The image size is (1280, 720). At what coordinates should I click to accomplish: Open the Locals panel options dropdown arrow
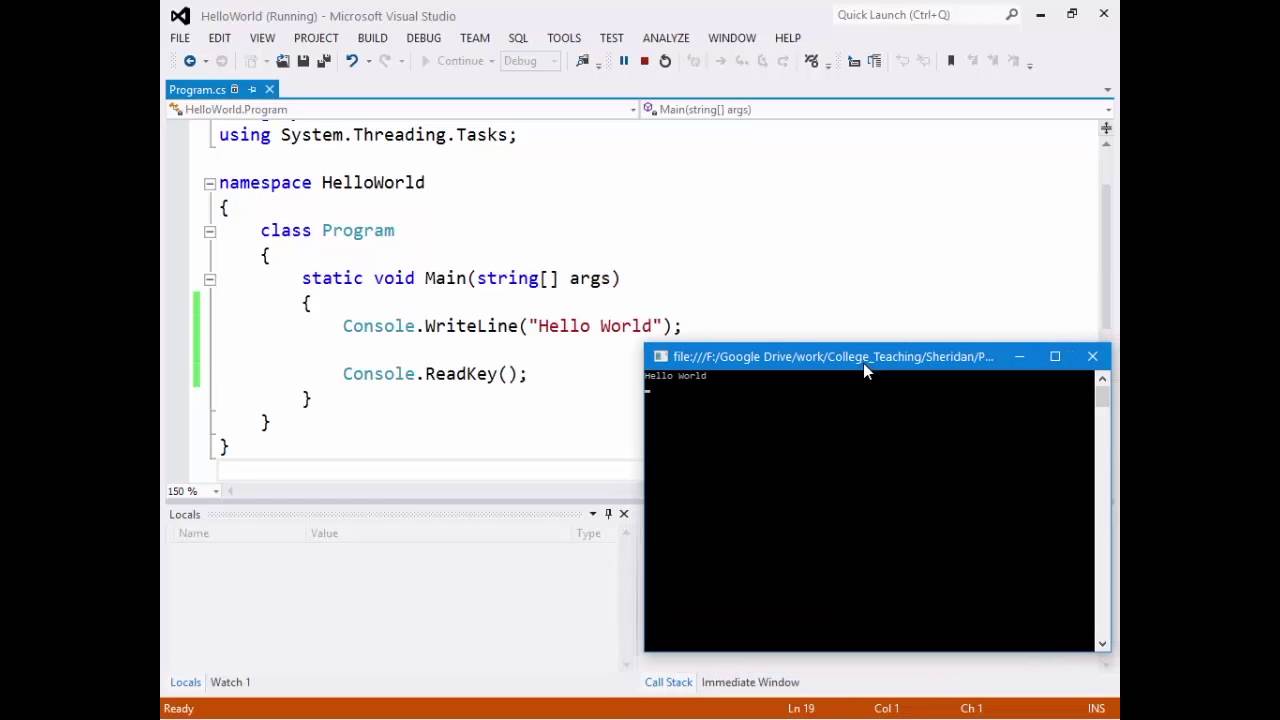click(x=593, y=514)
